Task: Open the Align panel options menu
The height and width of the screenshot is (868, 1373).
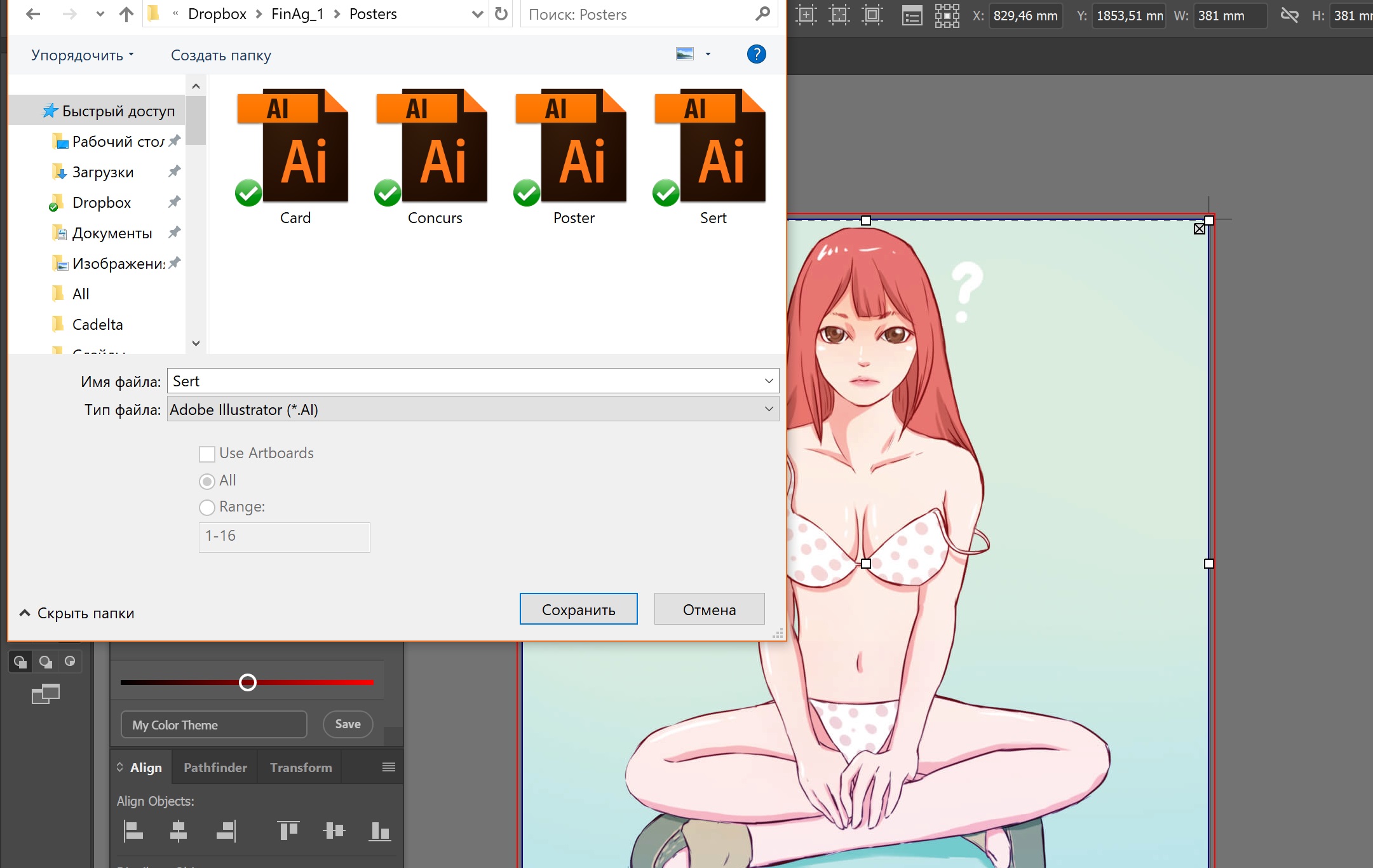Action: pyautogui.click(x=389, y=767)
